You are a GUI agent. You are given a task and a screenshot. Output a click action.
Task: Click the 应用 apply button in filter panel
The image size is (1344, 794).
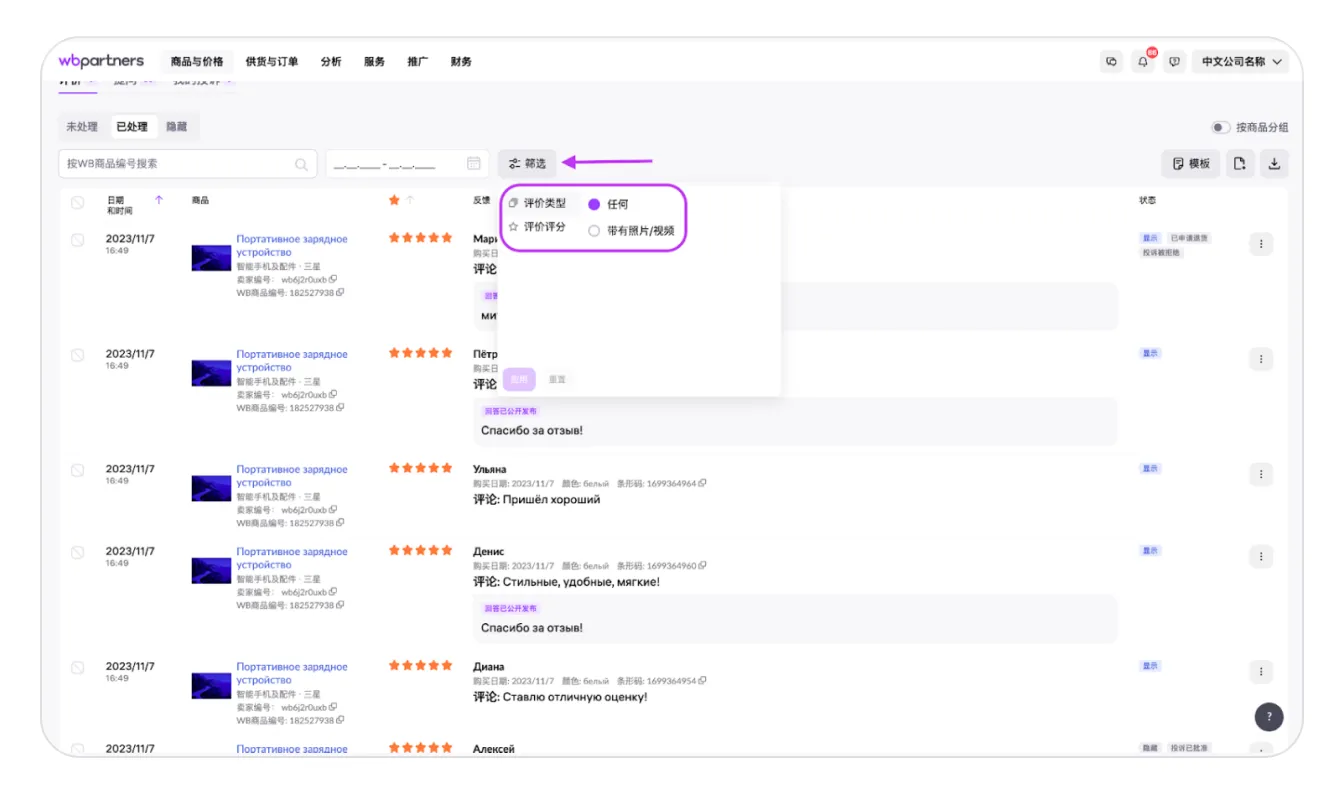click(519, 379)
